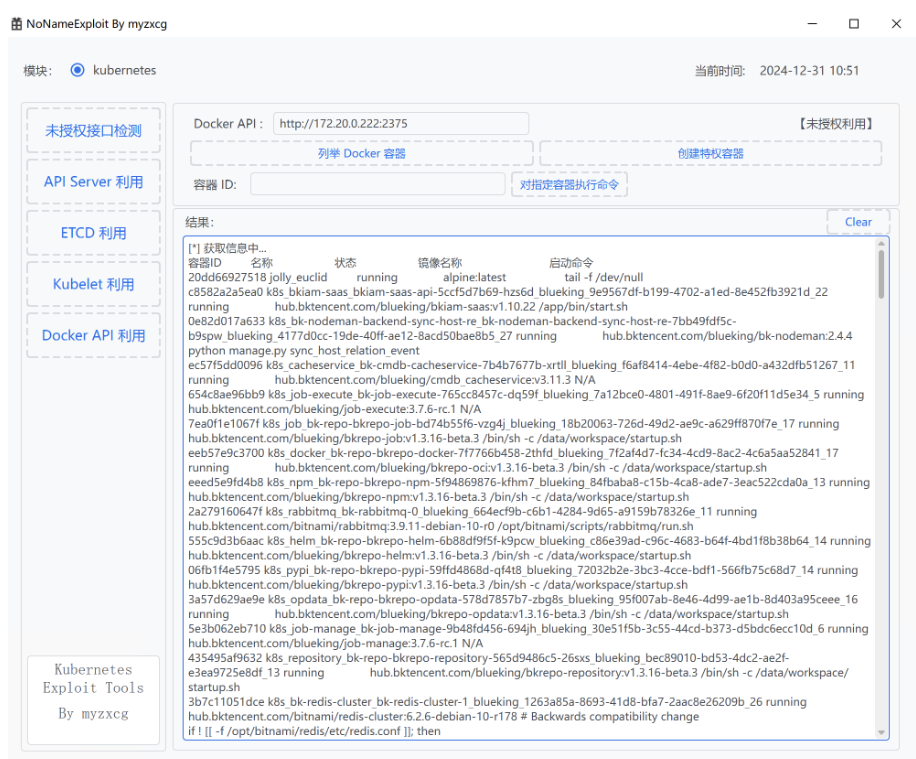Click the 容器ID column header text

[x=205, y=262]
